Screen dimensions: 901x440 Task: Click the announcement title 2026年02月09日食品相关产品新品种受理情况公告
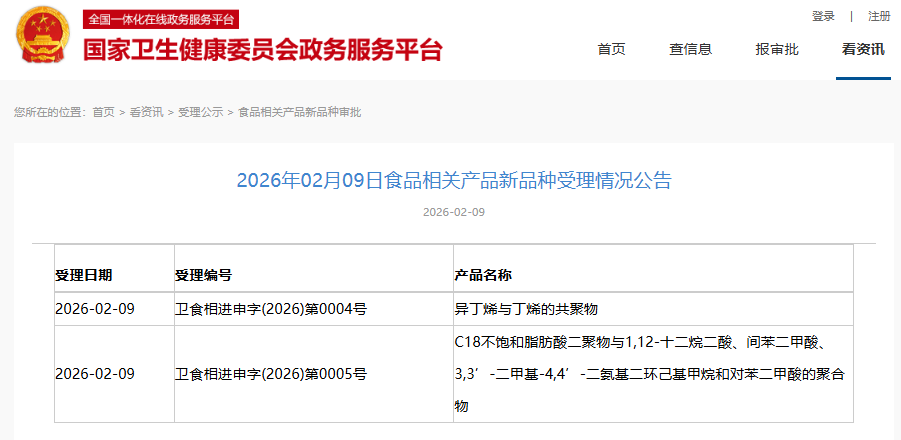454,180
